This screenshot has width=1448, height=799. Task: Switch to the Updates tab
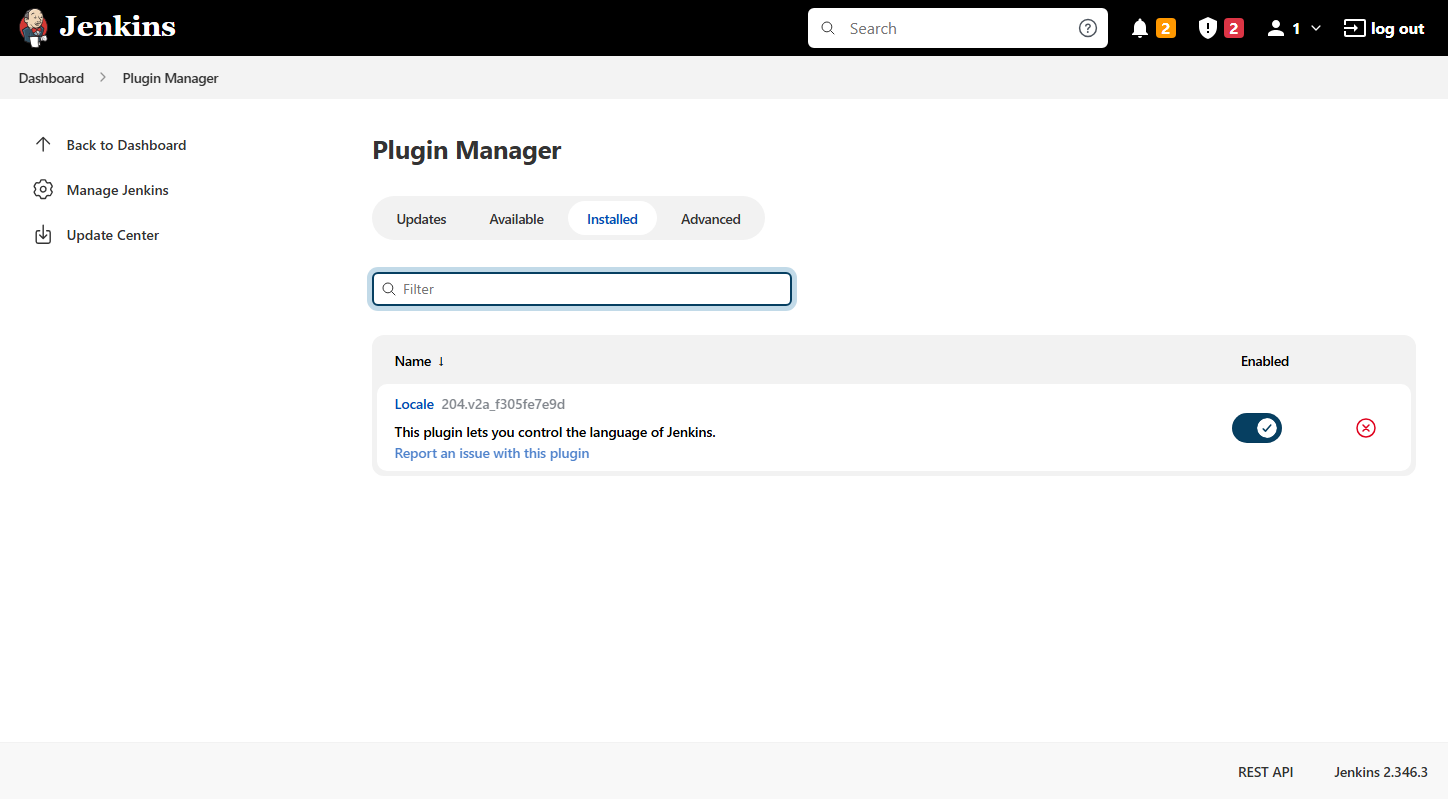(421, 219)
